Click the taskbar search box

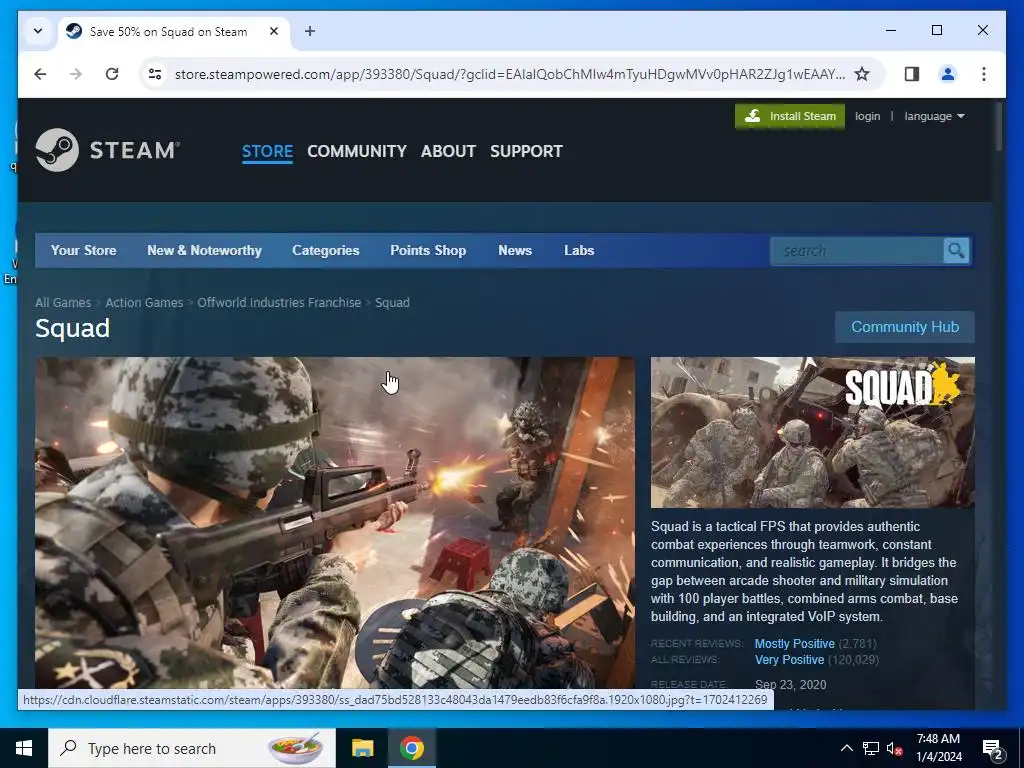coord(192,748)
